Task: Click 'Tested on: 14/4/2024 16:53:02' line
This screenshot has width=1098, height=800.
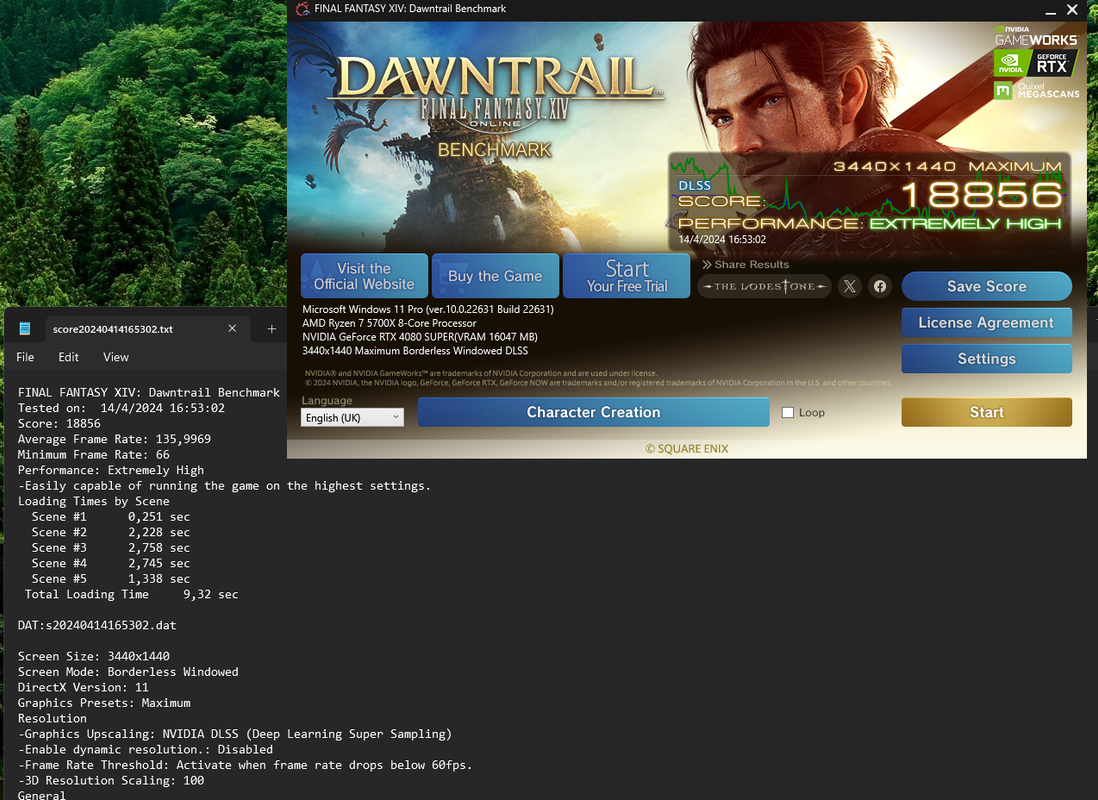Action: coord(121,408)
